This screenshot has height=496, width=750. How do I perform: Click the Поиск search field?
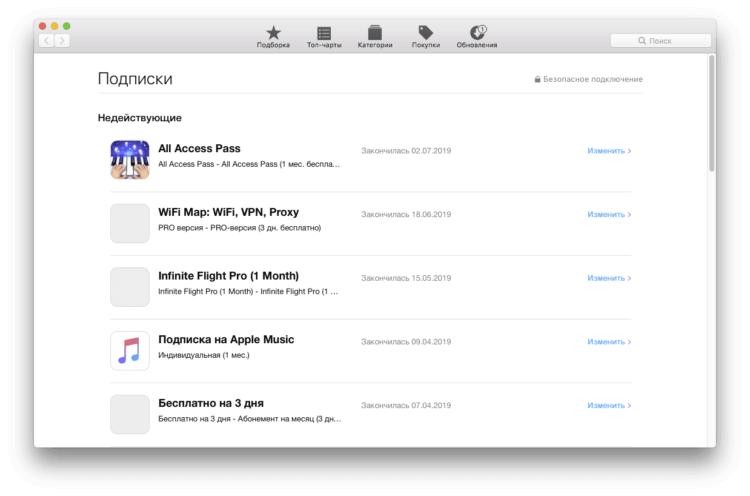click(661, 41)
